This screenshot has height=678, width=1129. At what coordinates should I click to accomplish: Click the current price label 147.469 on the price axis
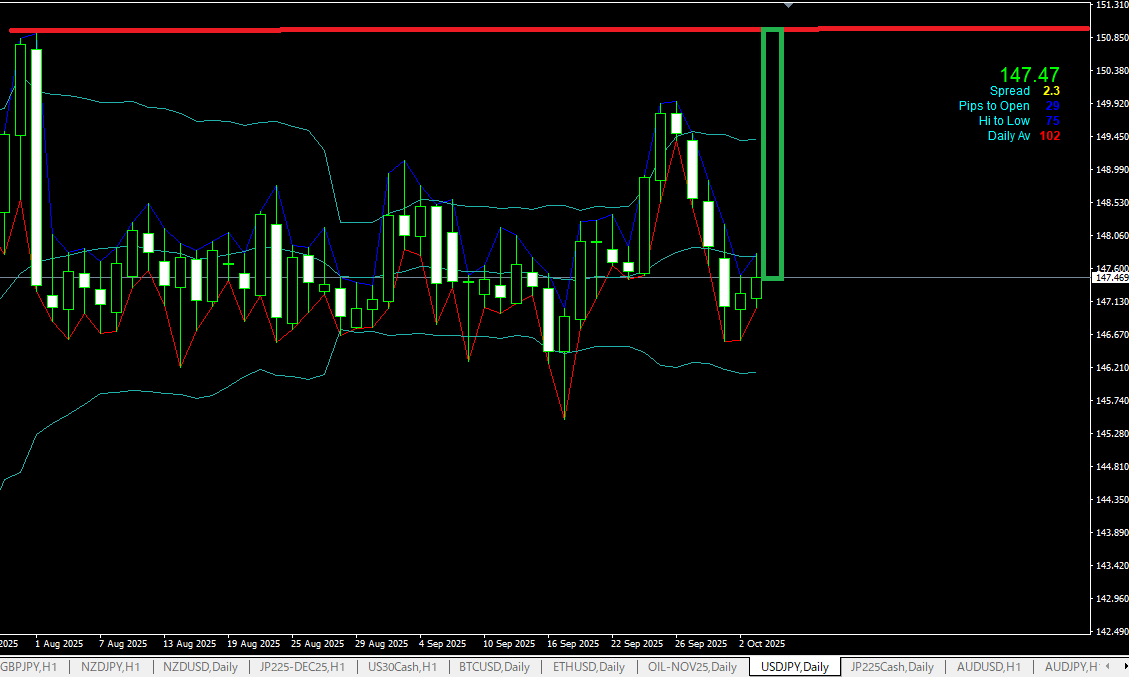pyautogui.click(x=1110, y=277)
